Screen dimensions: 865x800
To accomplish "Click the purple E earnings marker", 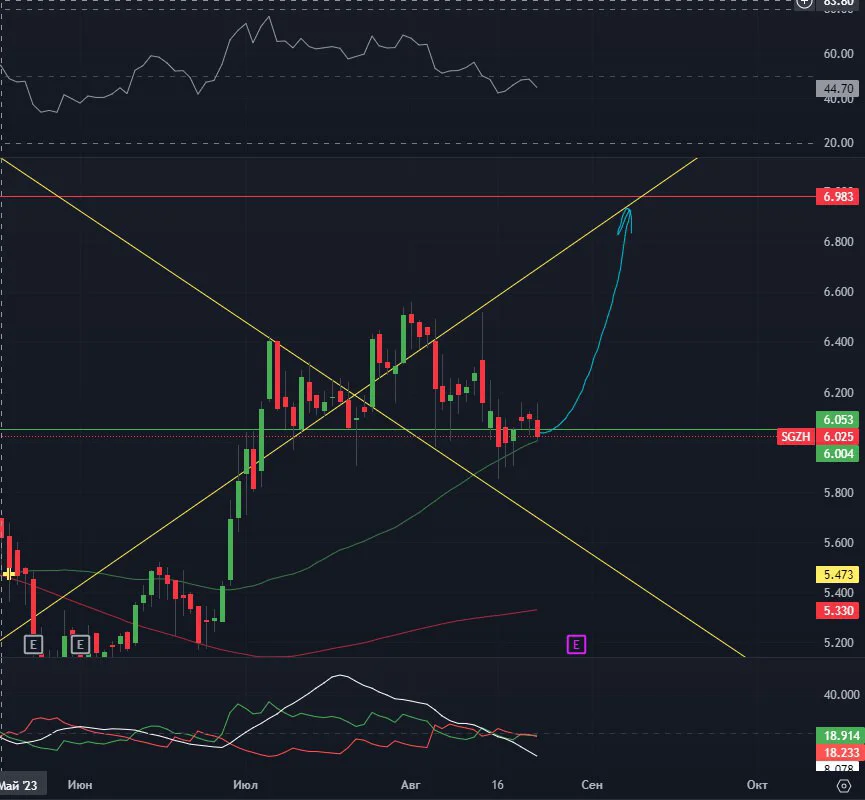I will coord(576,644).
